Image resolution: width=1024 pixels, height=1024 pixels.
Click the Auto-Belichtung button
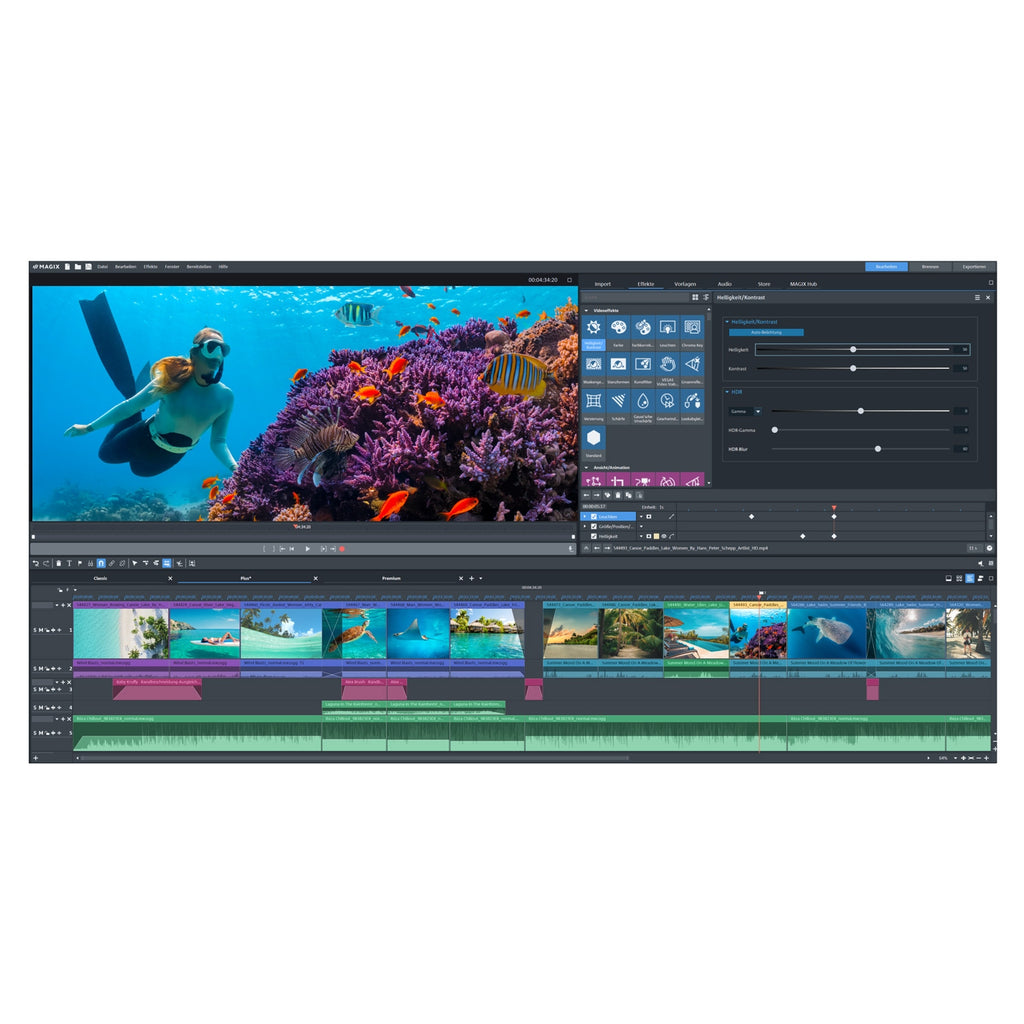tap(766, 332)
